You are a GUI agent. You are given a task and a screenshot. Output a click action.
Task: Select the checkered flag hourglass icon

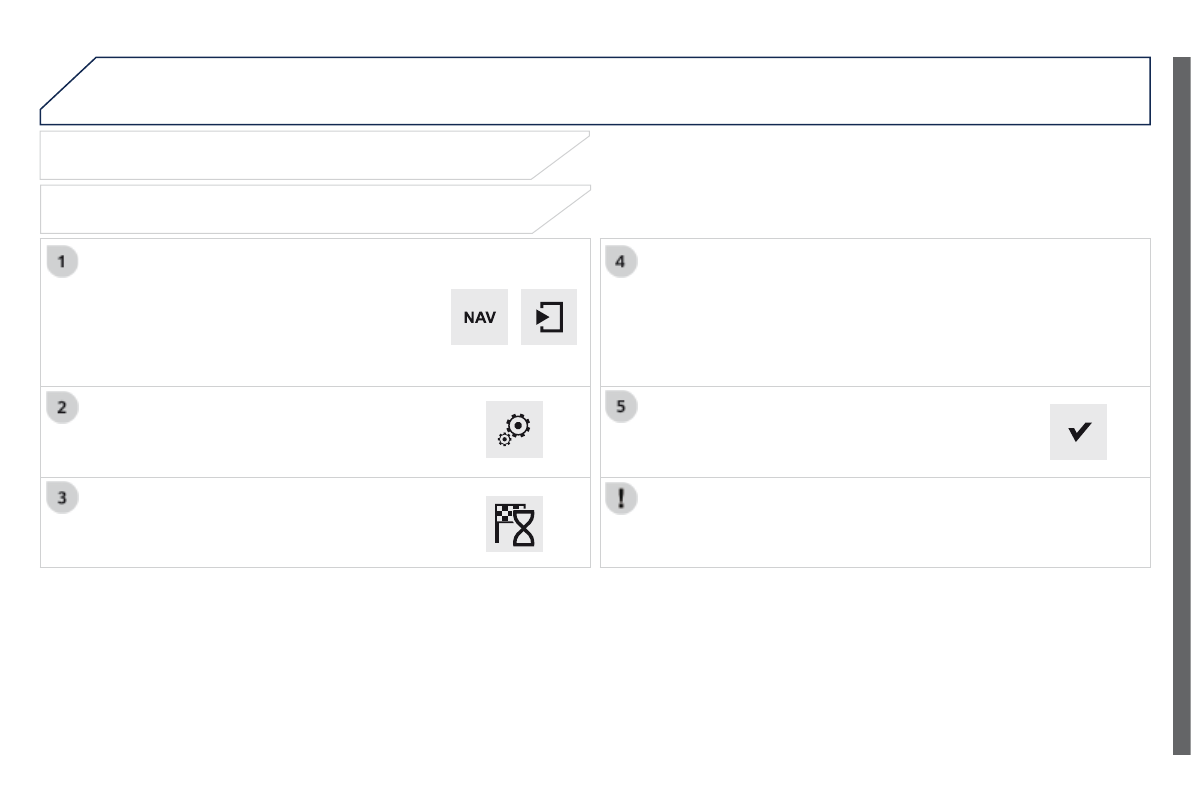[514, 522]
